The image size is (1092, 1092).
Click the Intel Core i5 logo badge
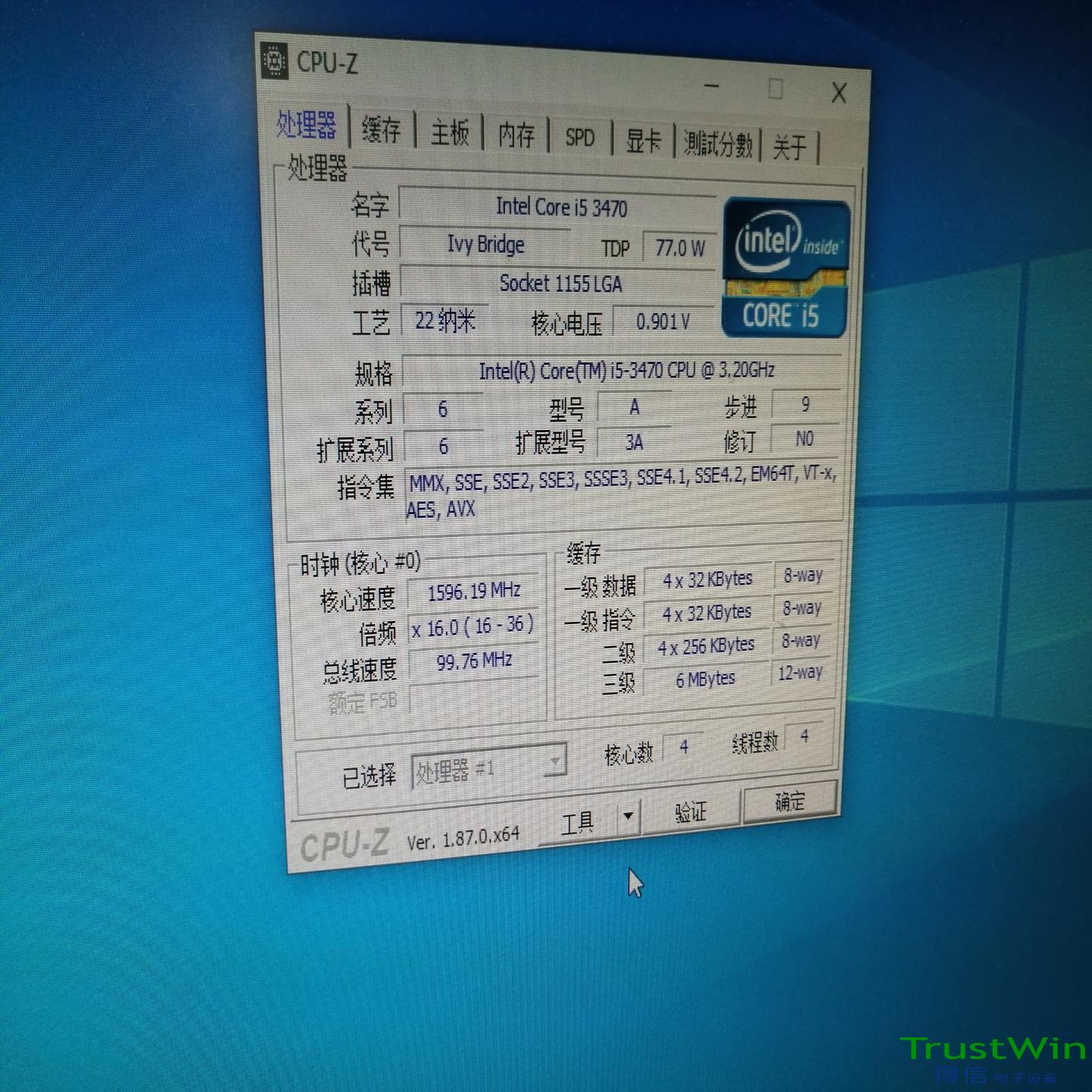tap(786, 268)
